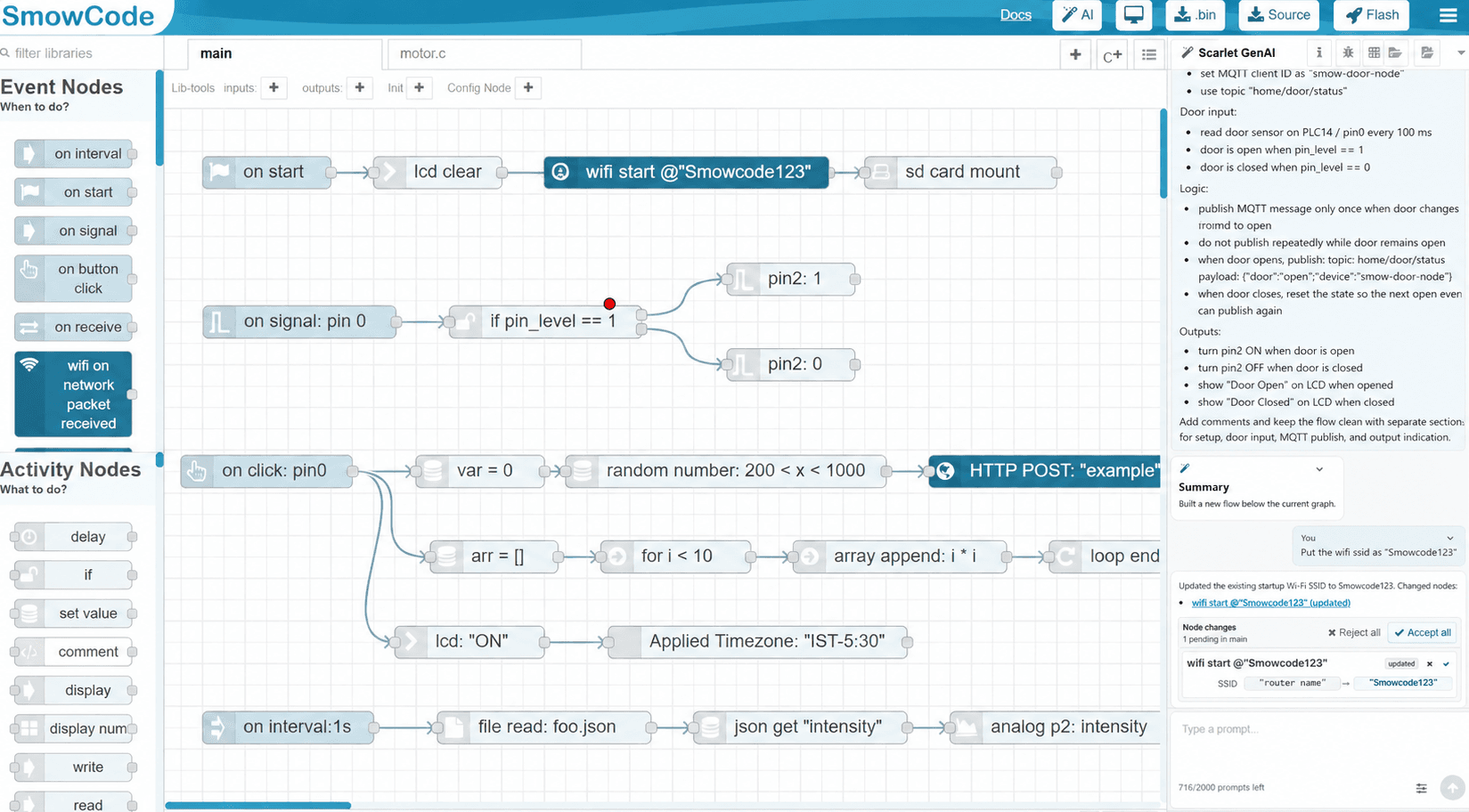Select the if activity node
The width and height of the screenshot is (1469, 812).
tap(75, 575)
